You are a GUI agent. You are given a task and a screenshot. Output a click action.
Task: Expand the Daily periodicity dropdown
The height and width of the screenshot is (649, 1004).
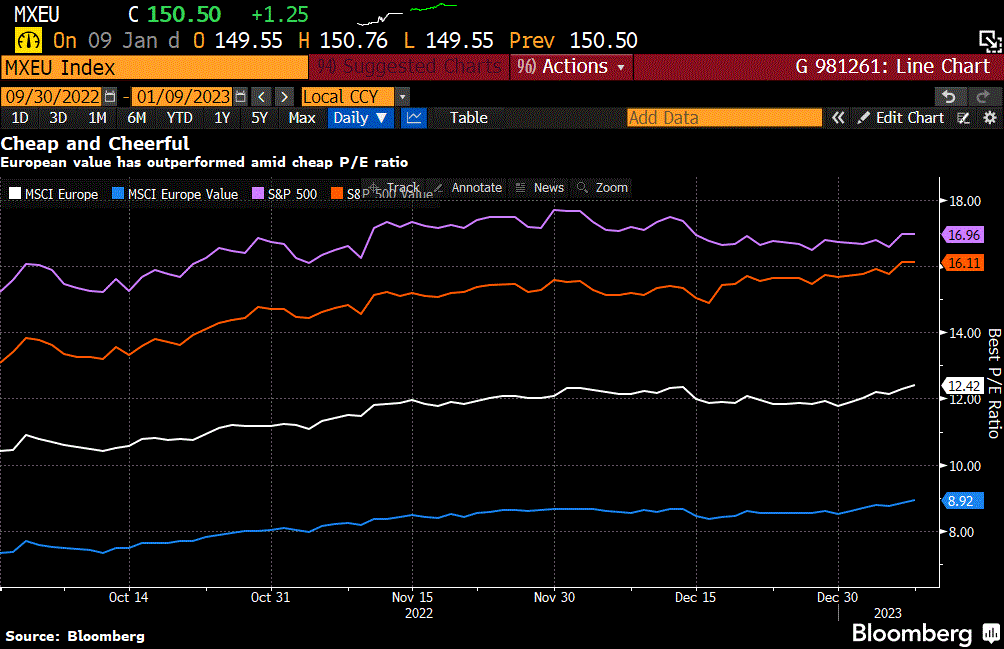tap(360, 118)
